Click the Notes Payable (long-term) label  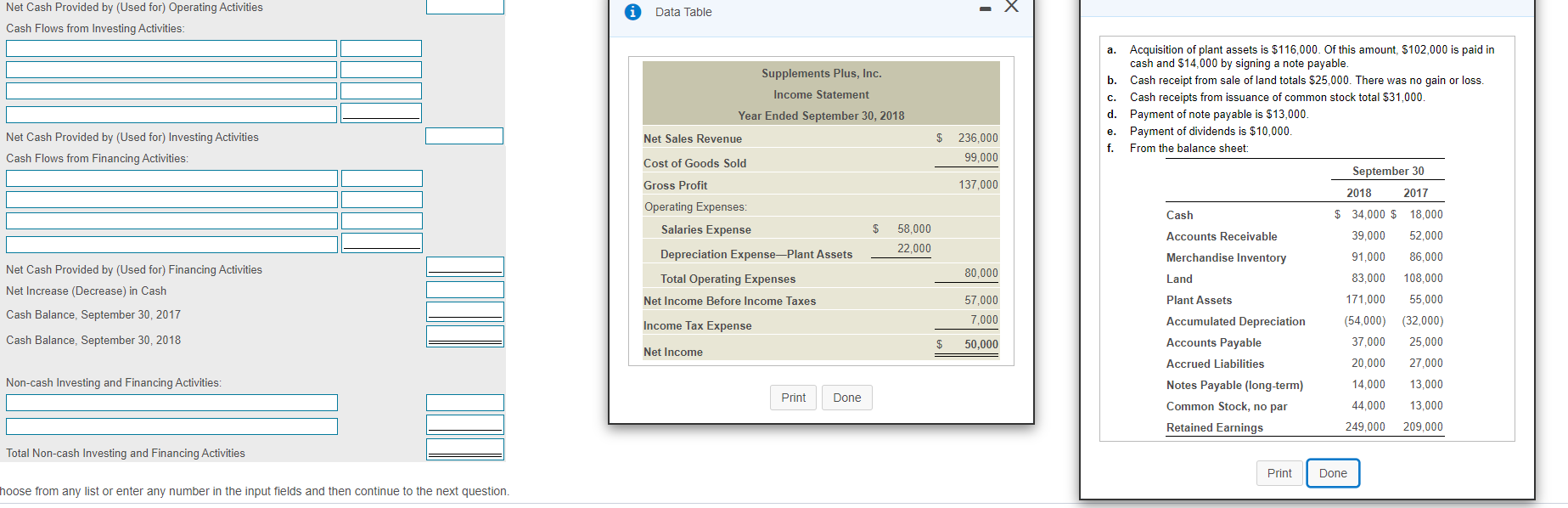(x=1234, y=385)
